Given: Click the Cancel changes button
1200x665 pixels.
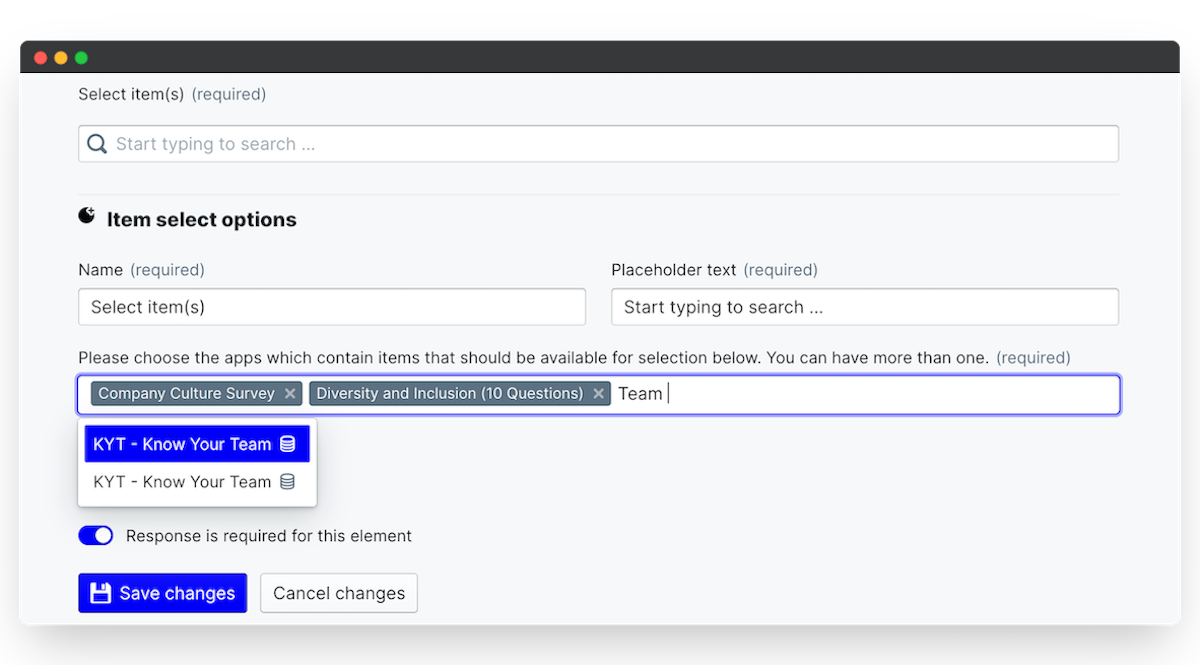Looking at the screenshot, I should pyautogui.click(x=339, y=593).
